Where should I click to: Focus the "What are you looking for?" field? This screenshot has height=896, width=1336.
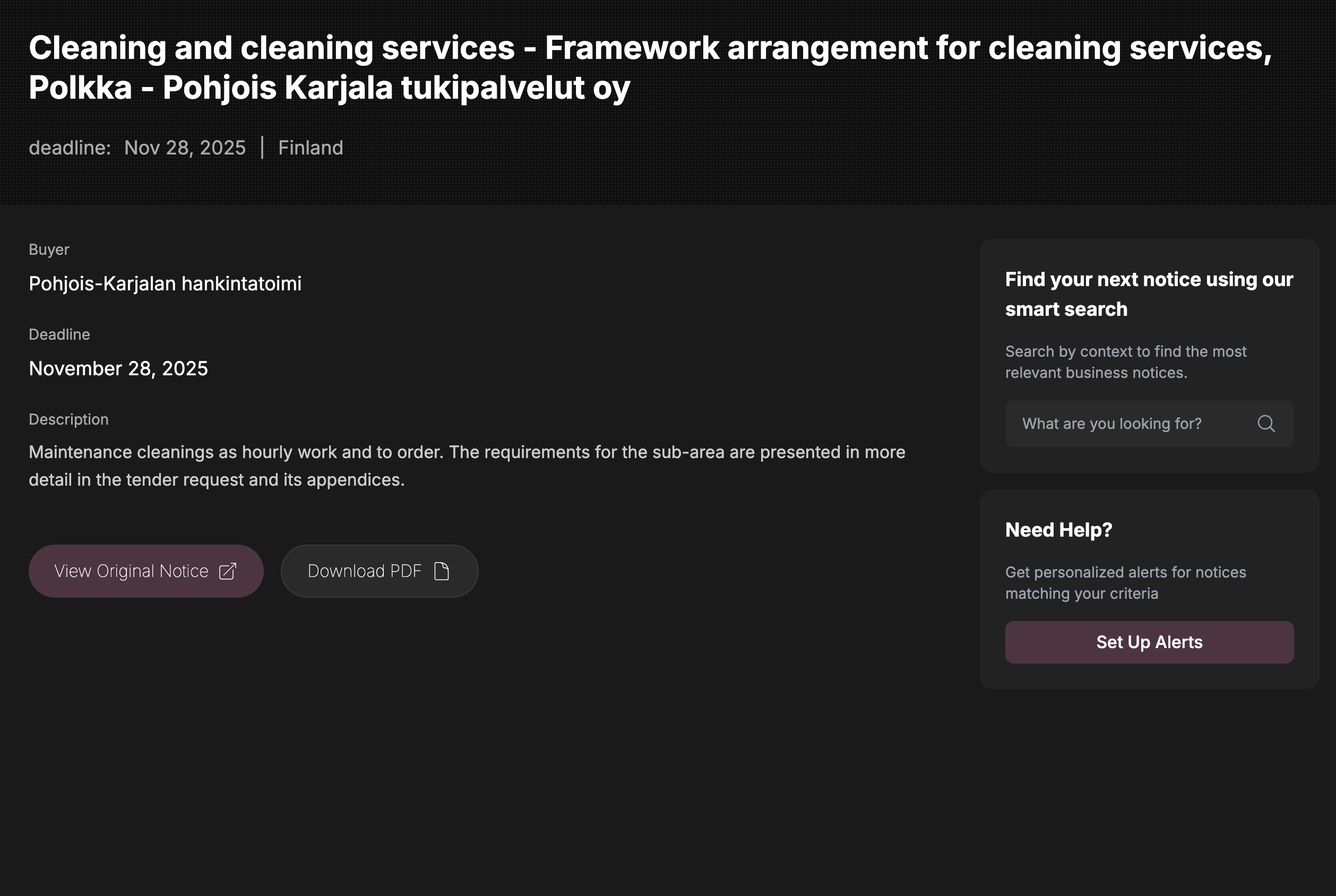click(x=1128, y=424)
